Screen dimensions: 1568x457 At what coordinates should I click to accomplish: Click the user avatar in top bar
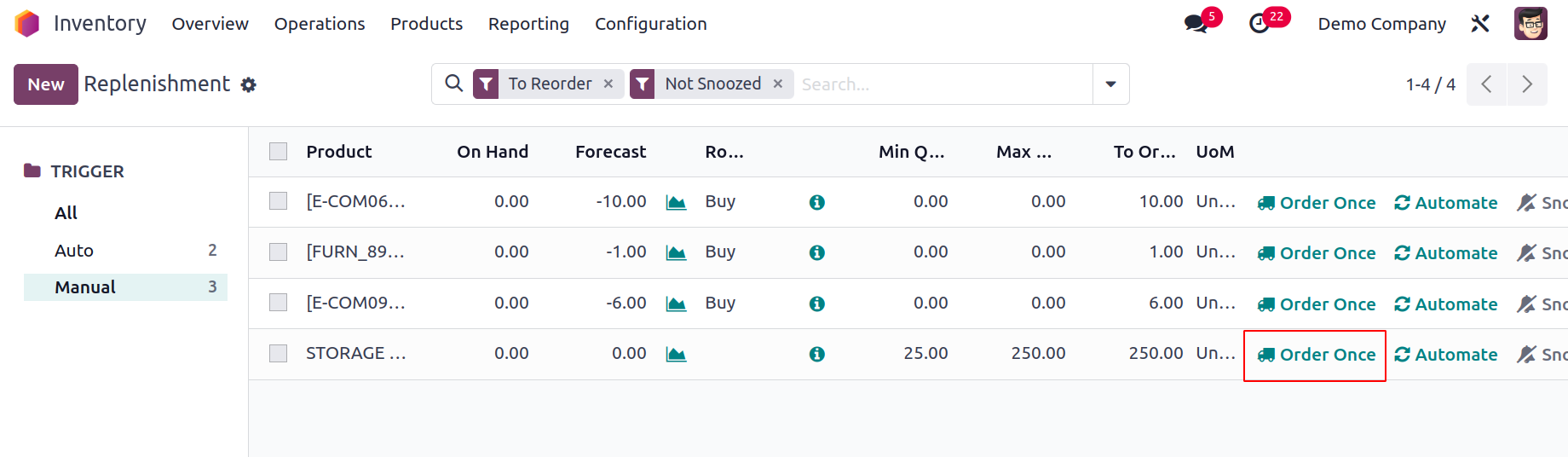click(1531, 24)
